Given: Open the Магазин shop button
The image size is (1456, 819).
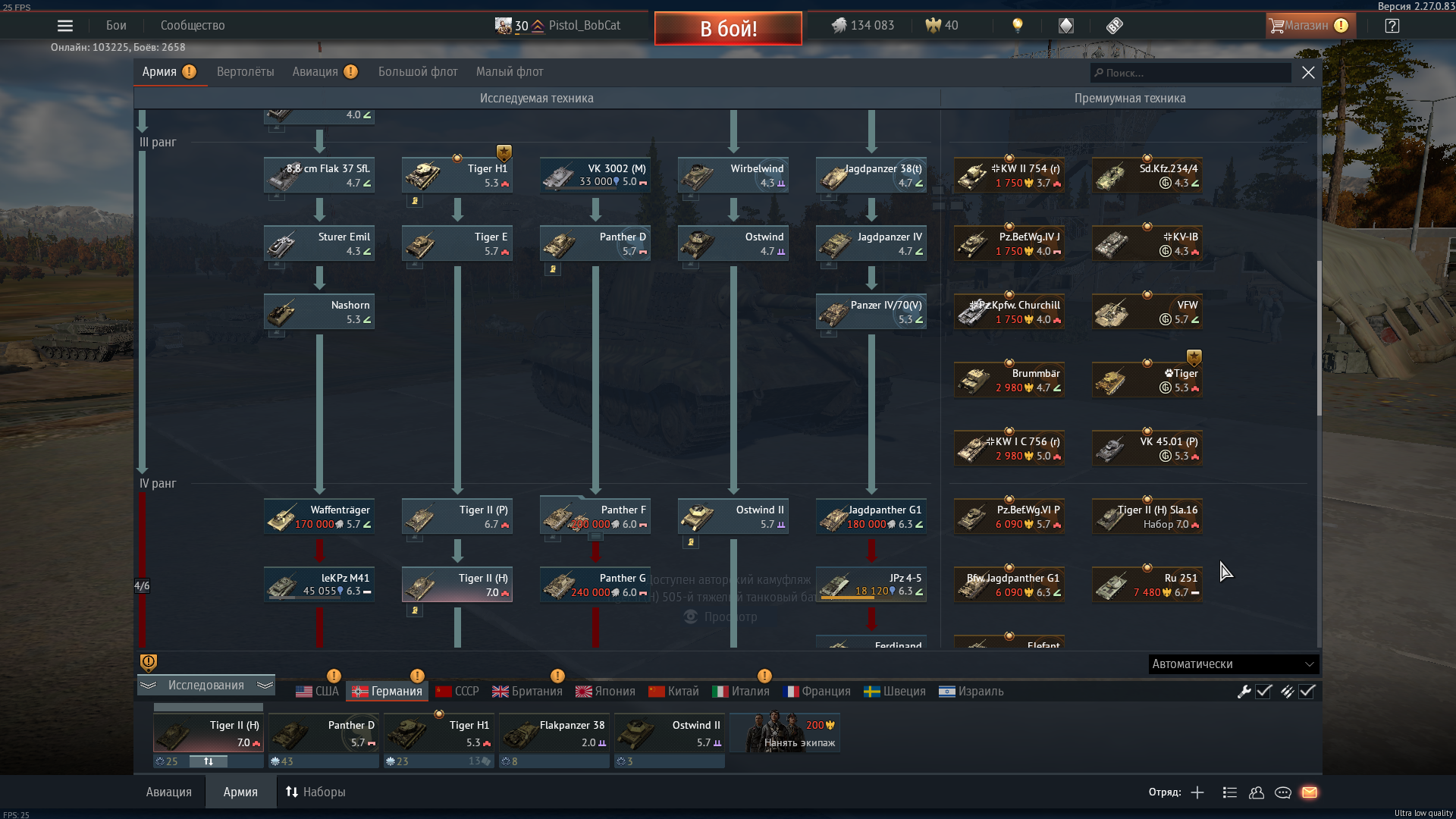Looking at the screenshot, I should (1310, 26).
